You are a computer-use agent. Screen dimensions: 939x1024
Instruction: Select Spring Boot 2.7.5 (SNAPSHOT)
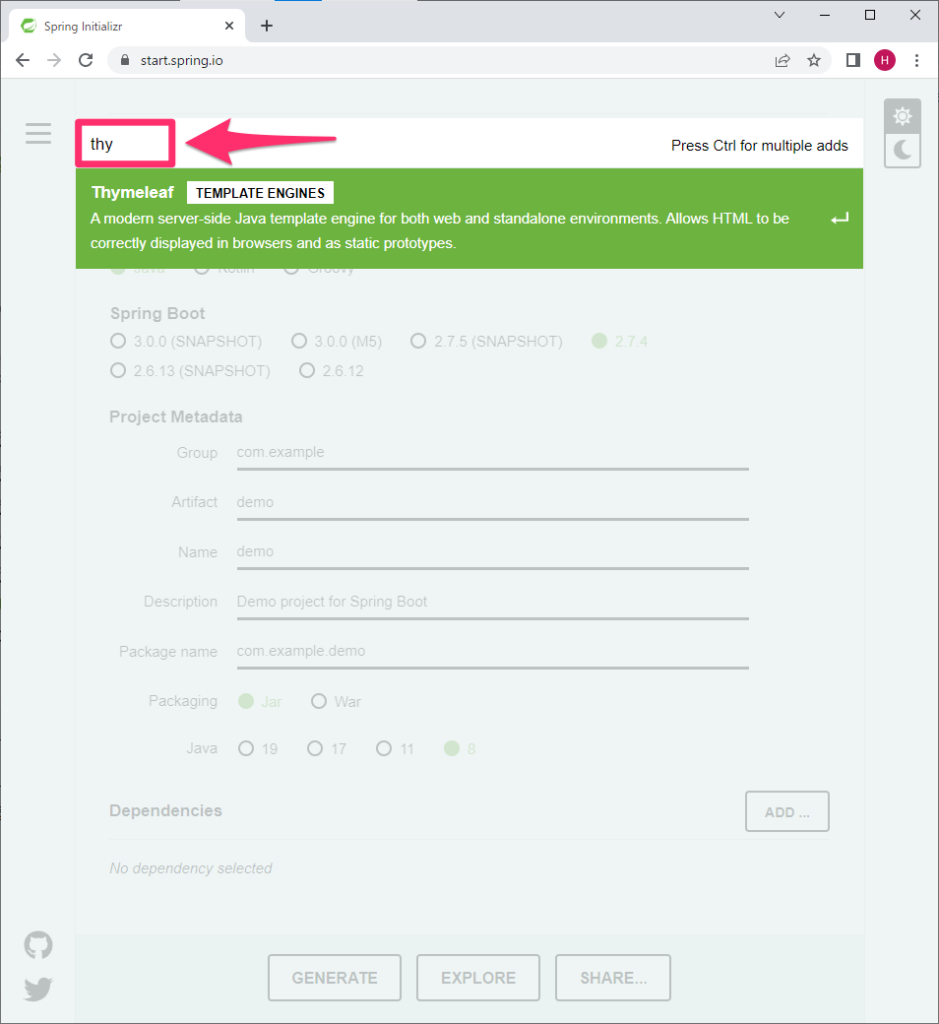tap(486, 342)
